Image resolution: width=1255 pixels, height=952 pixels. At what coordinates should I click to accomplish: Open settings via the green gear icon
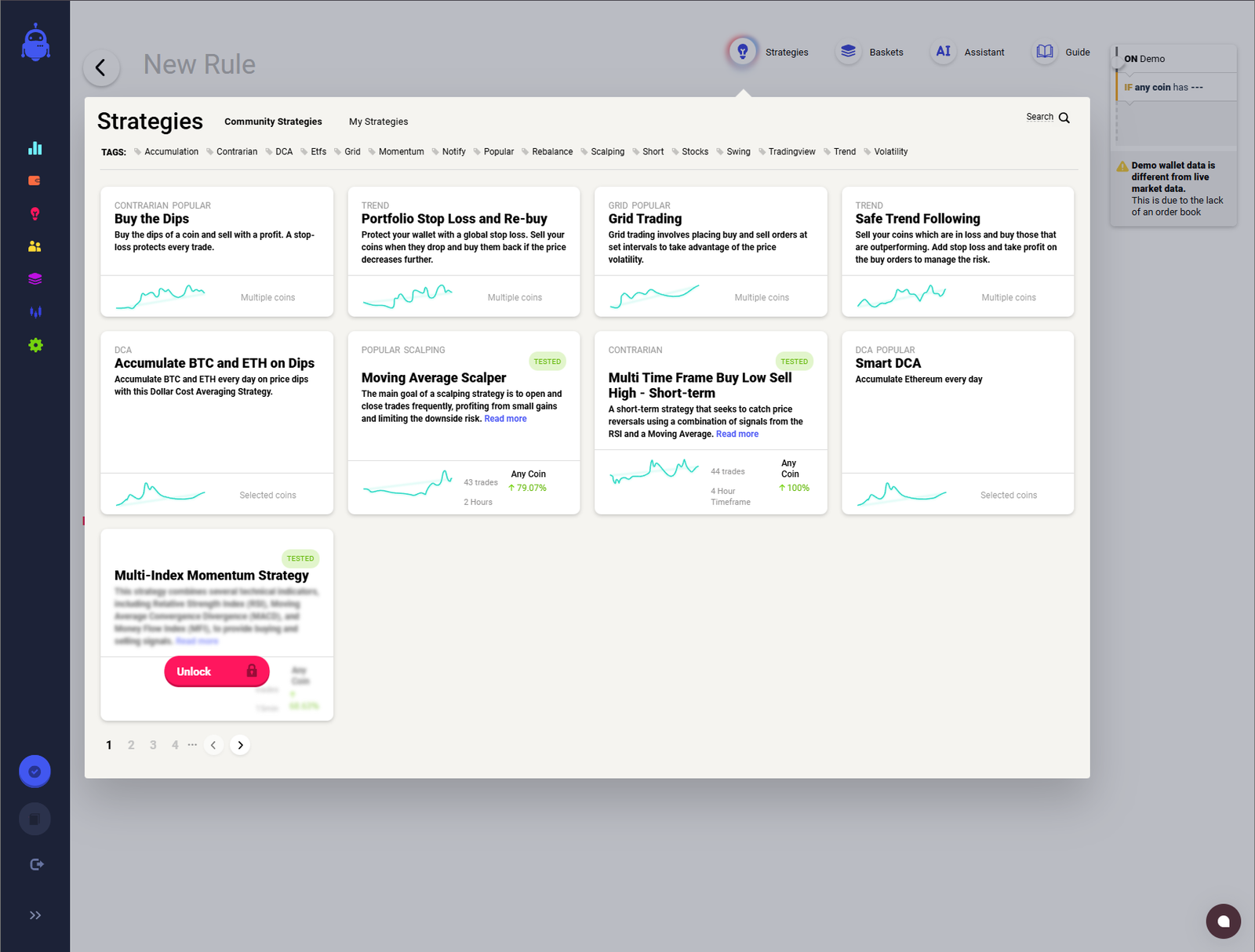pyautogui.click(x=35, y=345)
